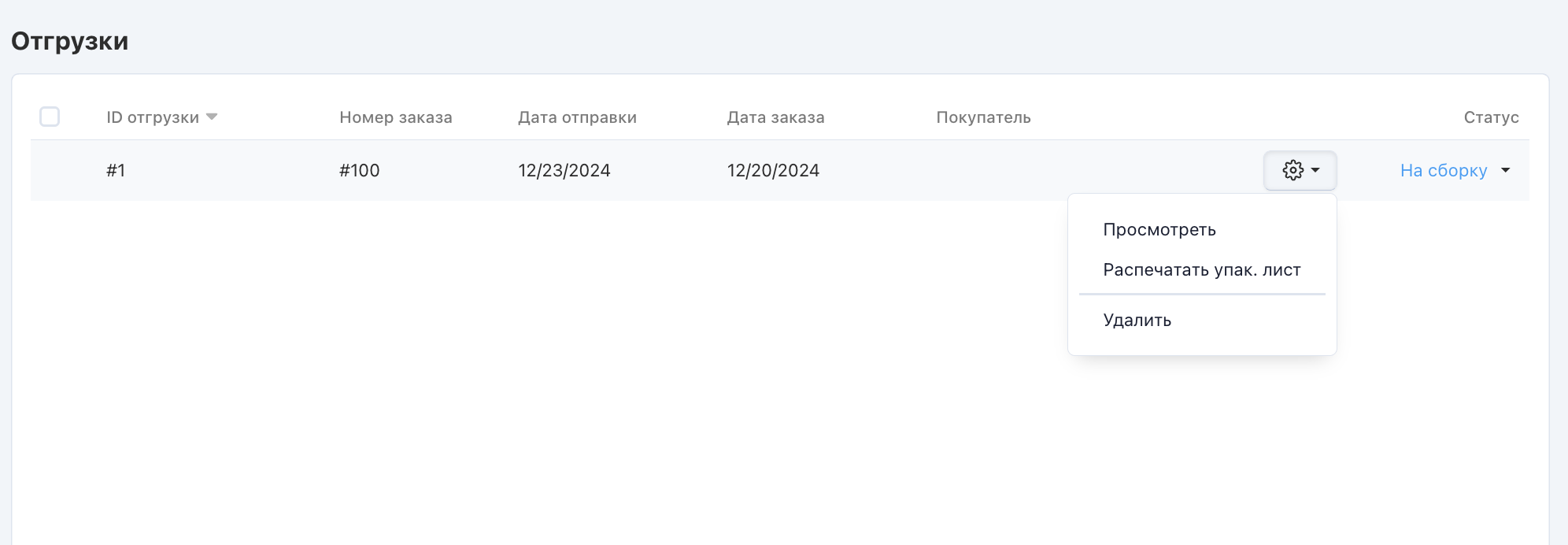The width and height of the screenshot is (1568, 545).
Task: Click the sort arrow next to ID отгрузки
Action: (212, 117)
